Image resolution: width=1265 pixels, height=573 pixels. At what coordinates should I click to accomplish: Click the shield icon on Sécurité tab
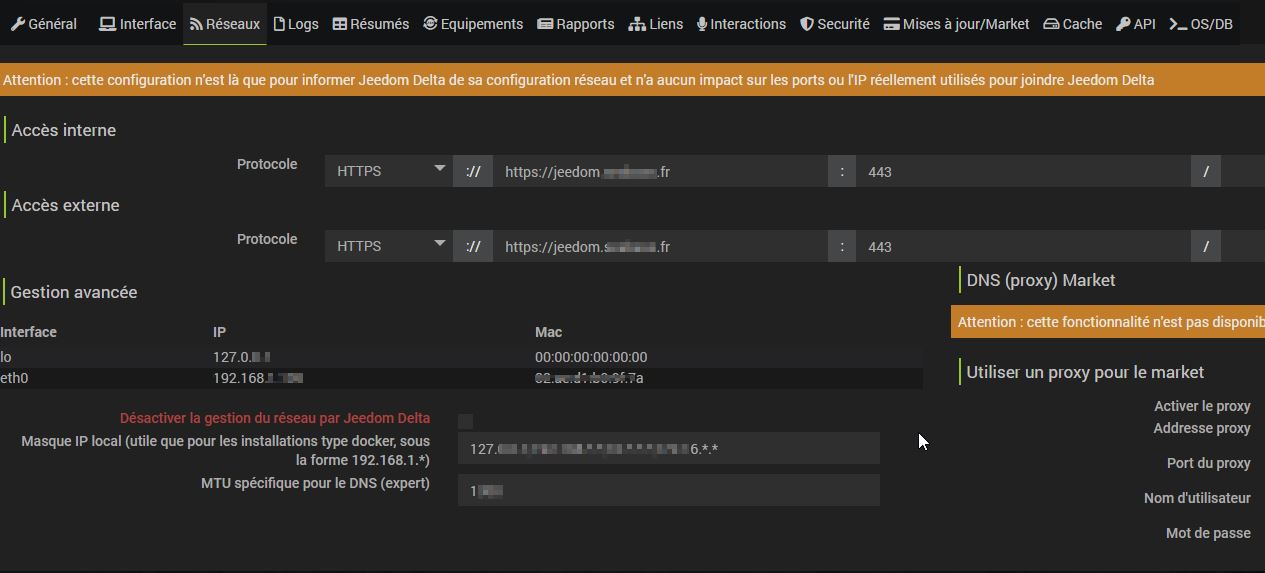pyautogui.click(x=806, y=24)
